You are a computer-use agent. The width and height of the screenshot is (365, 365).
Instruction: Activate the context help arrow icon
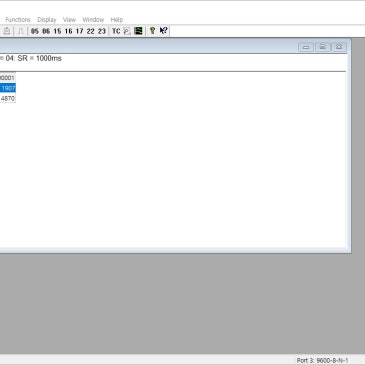tap(163, 31)
